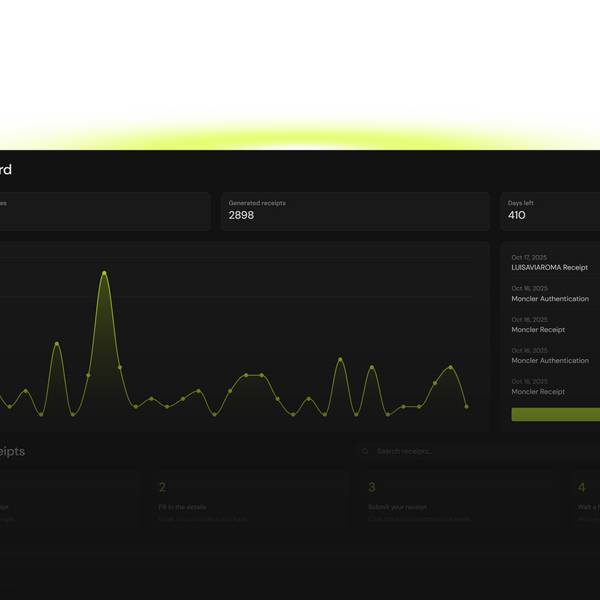Select the tallest peak point on chart
This screenshot has width=600, height=600.
[x=104, y=272]
